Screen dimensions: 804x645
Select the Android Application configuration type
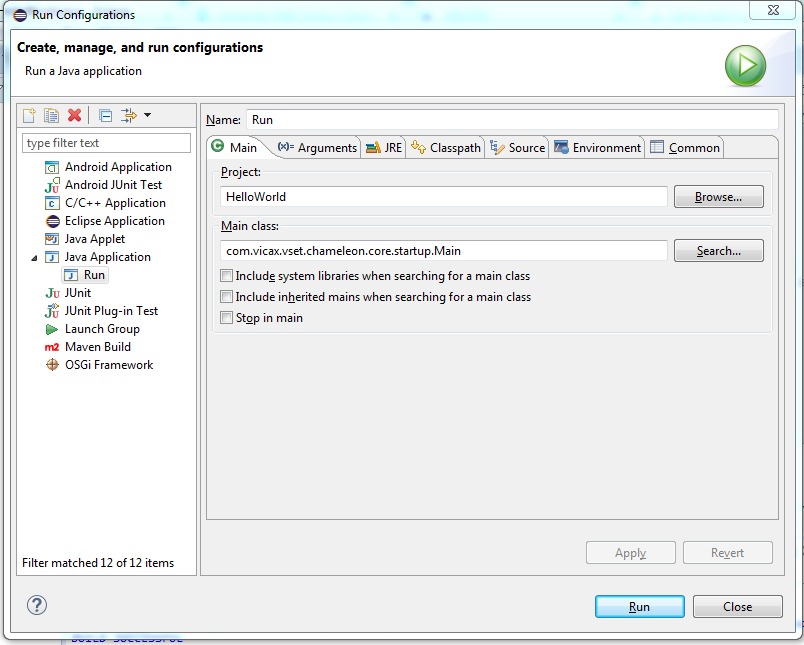click(x=118, y=167)
